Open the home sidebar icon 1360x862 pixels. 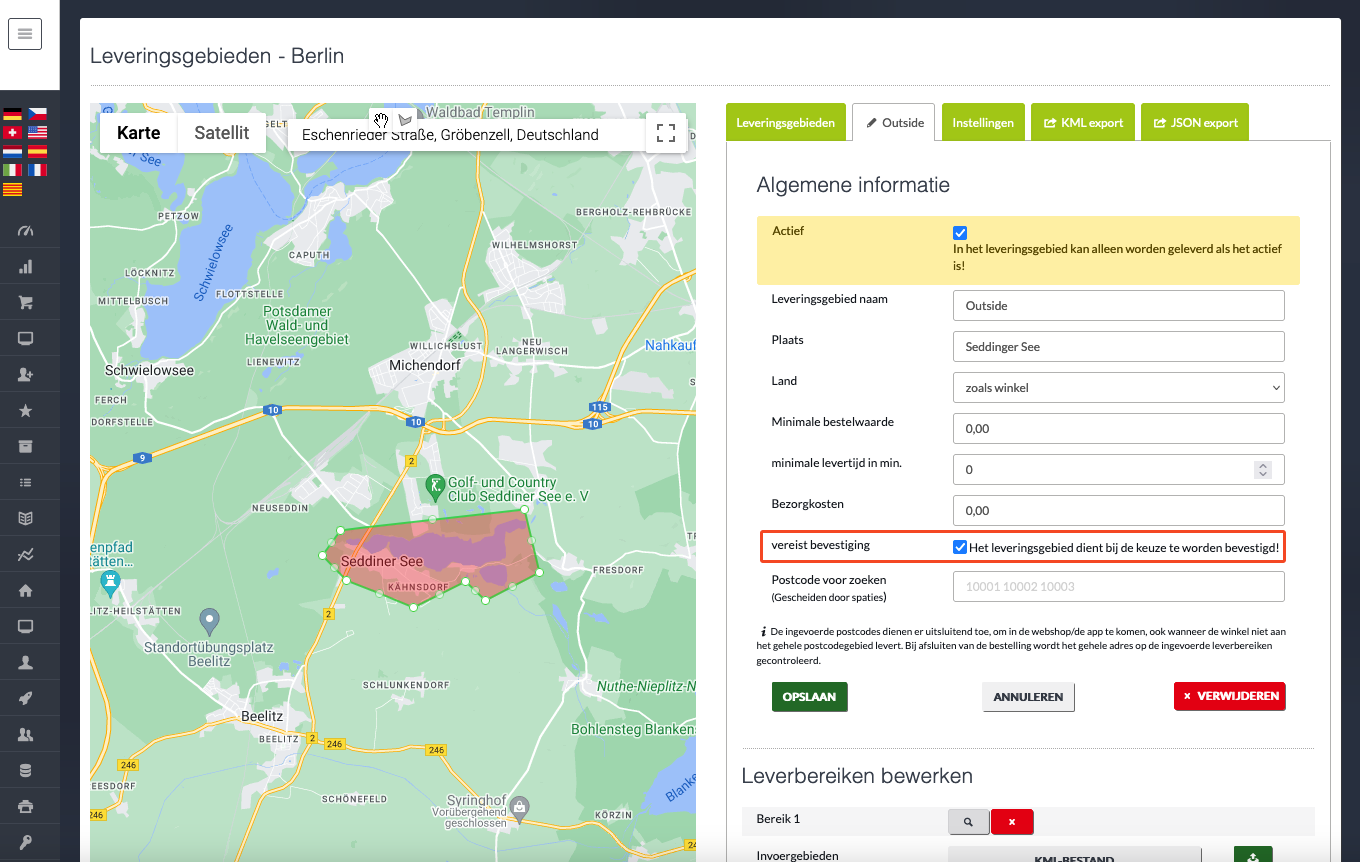point(26,591)
